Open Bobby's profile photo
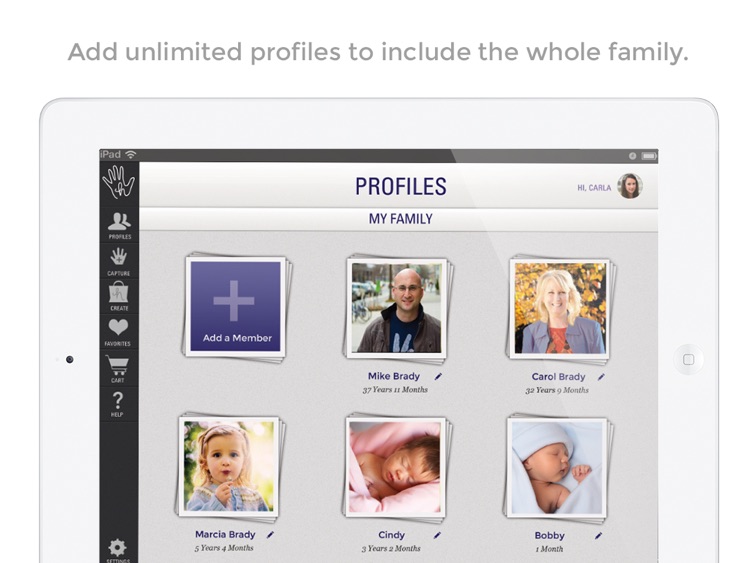The height and width of the screenshot is (563, 750). pos(557,467)
